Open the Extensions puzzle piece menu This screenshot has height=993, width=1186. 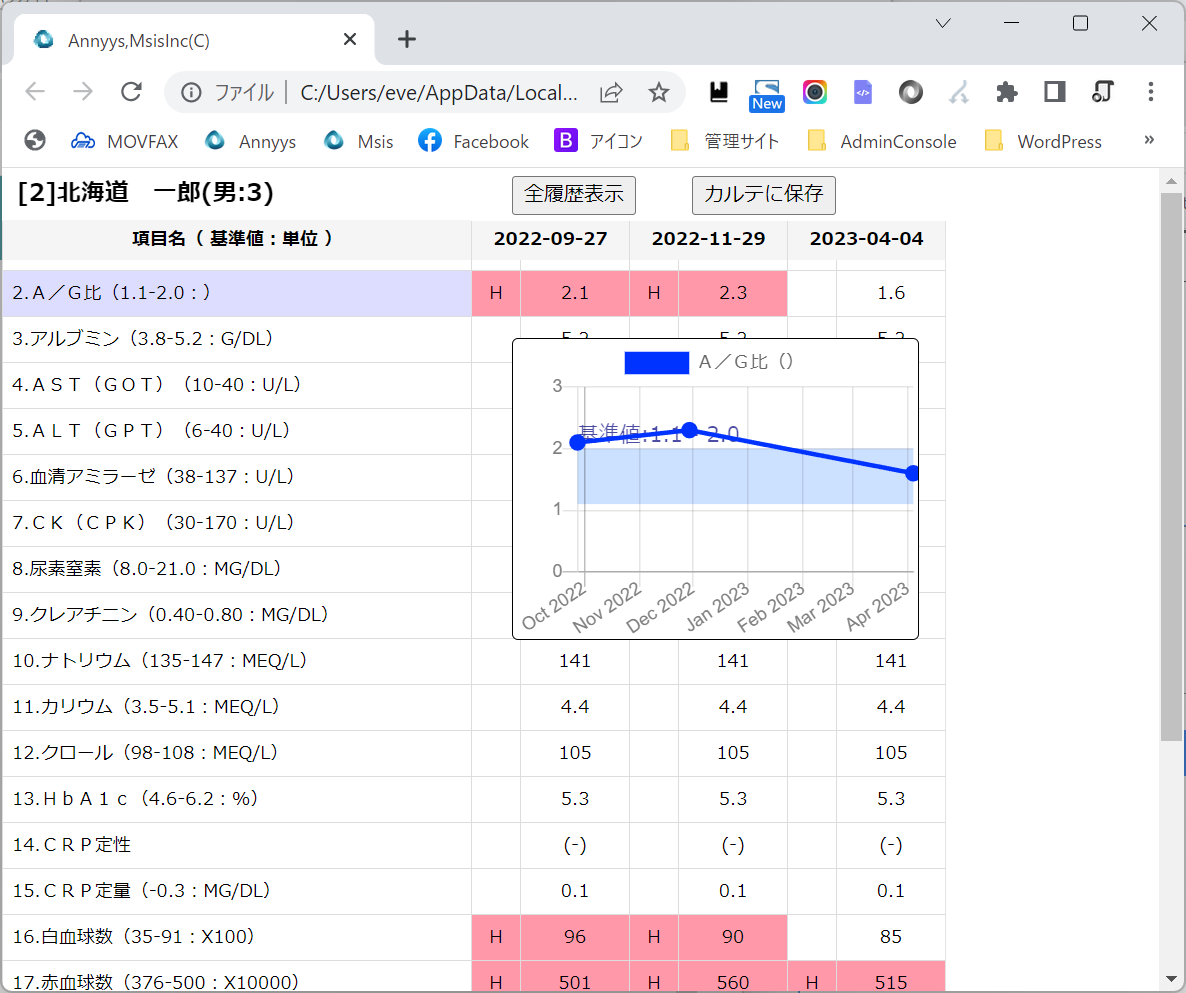[1007, 92]
